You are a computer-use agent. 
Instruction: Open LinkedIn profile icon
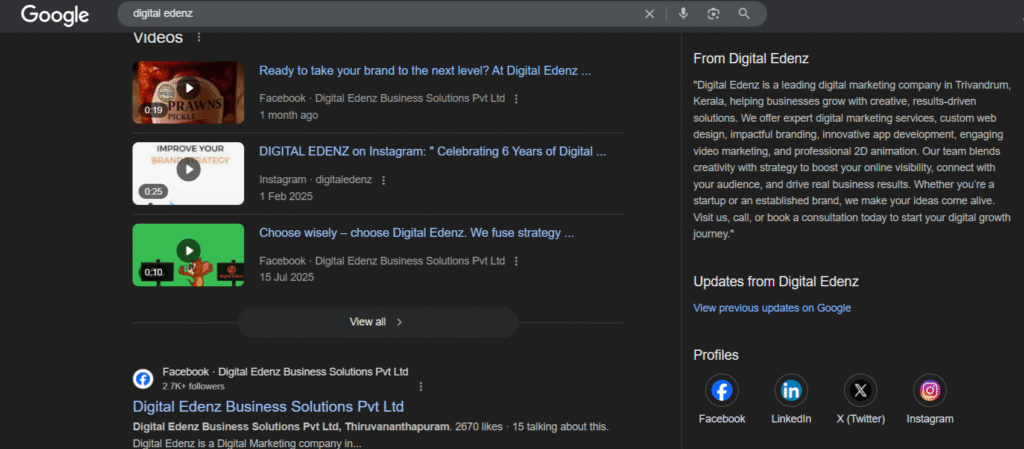pyautogui.click(x=791, y=391)
